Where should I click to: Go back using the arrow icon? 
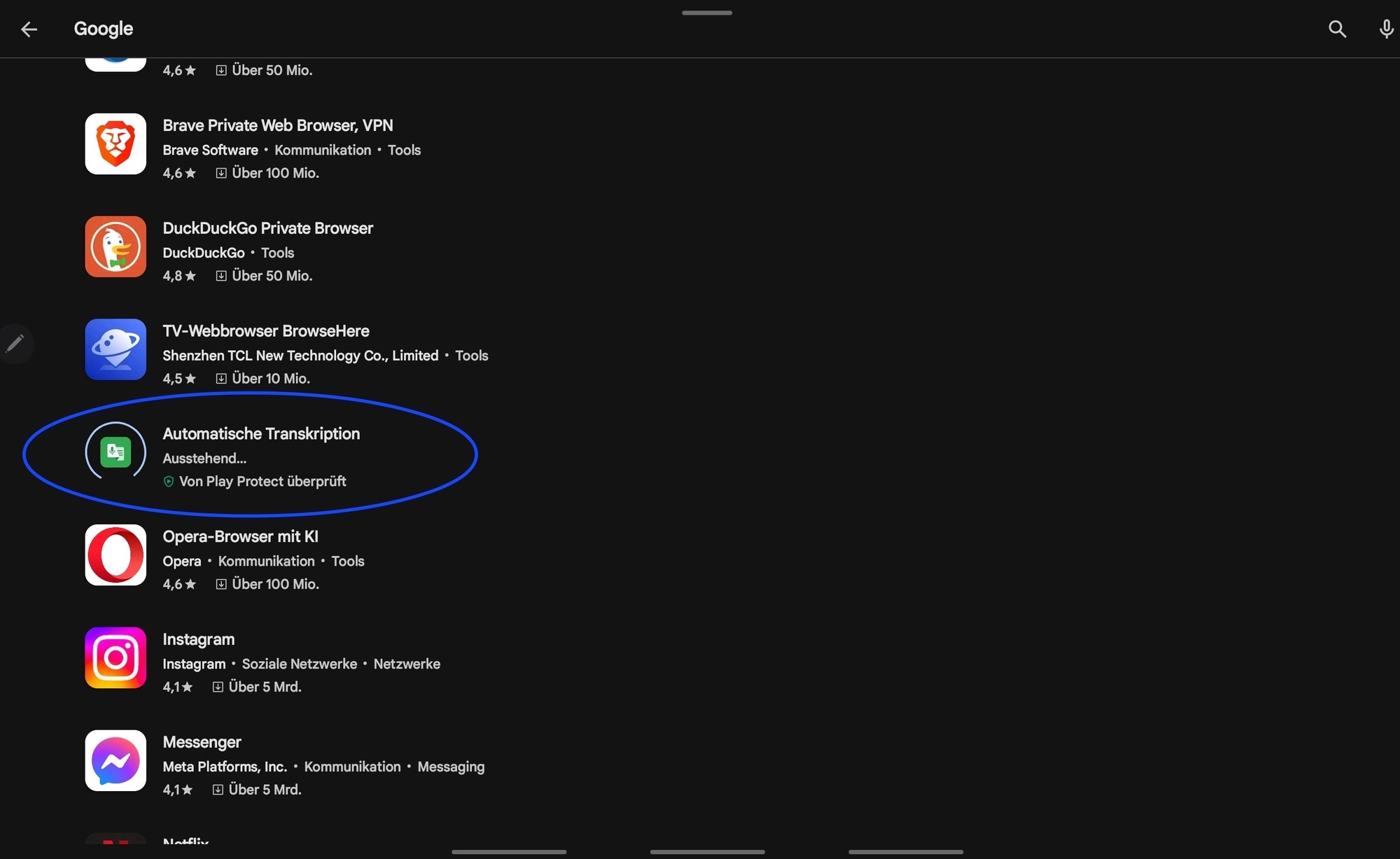29,29
